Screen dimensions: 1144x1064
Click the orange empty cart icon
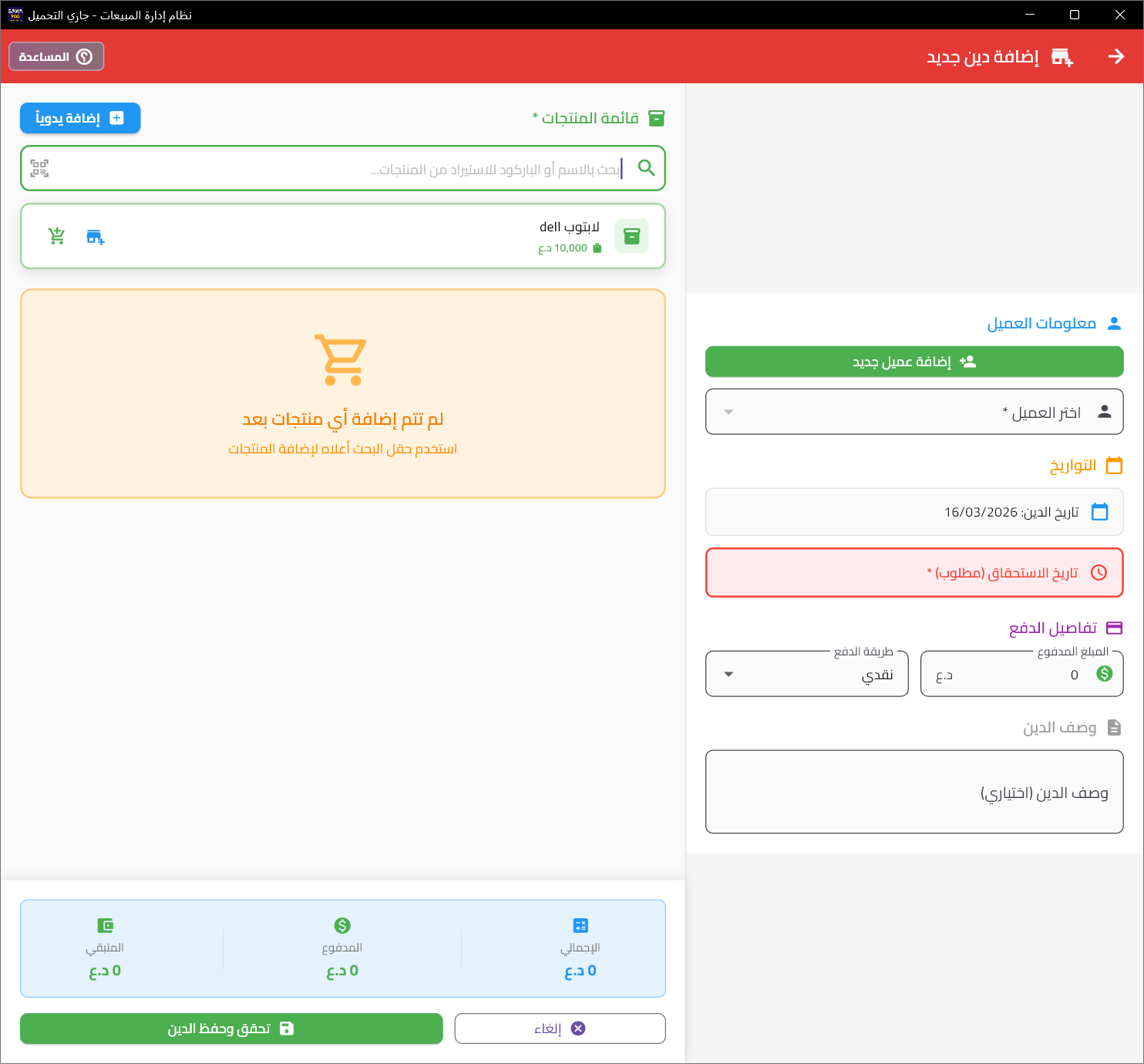342,359
